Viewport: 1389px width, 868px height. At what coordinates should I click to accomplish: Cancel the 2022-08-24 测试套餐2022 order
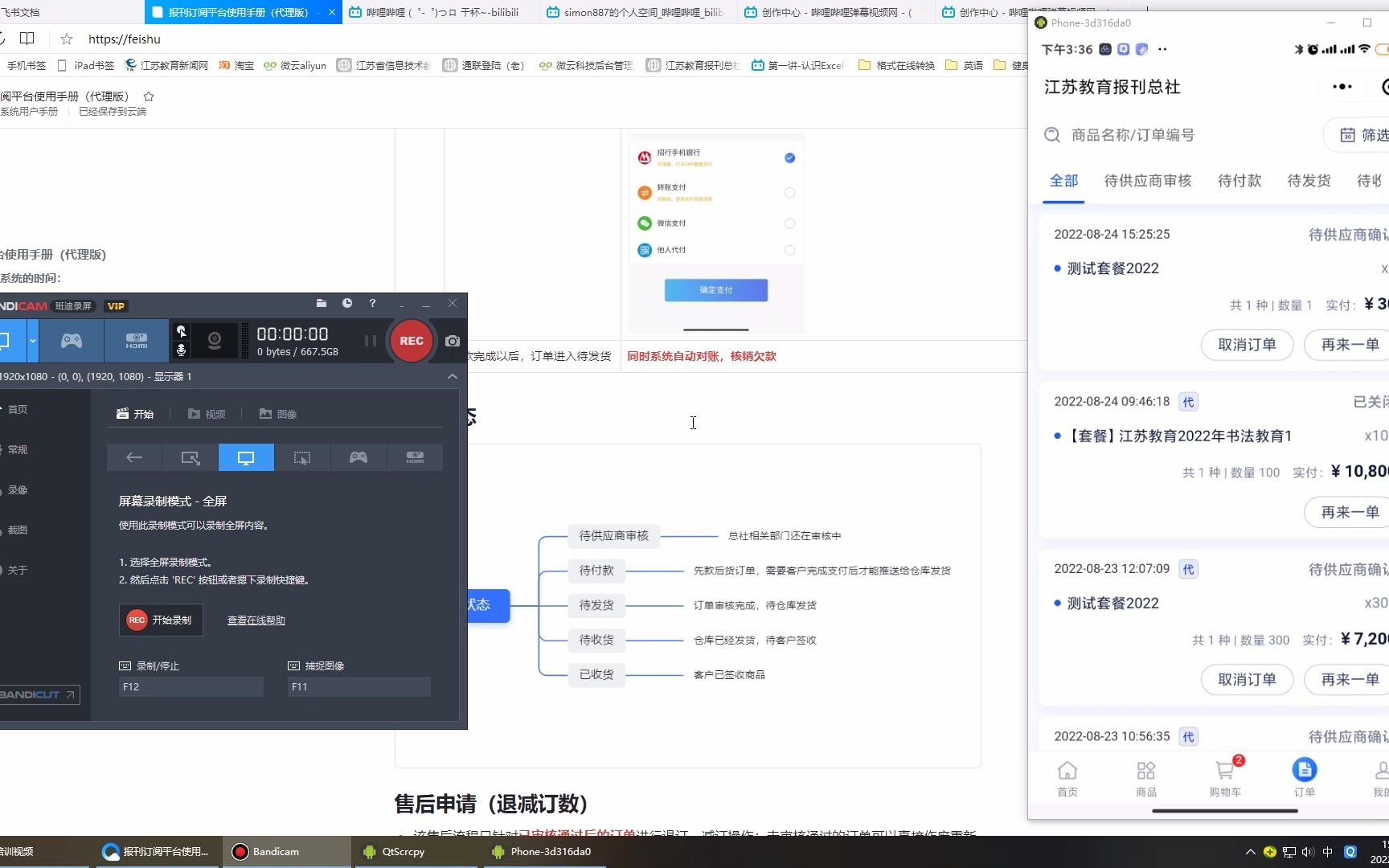pos(1247,345)
